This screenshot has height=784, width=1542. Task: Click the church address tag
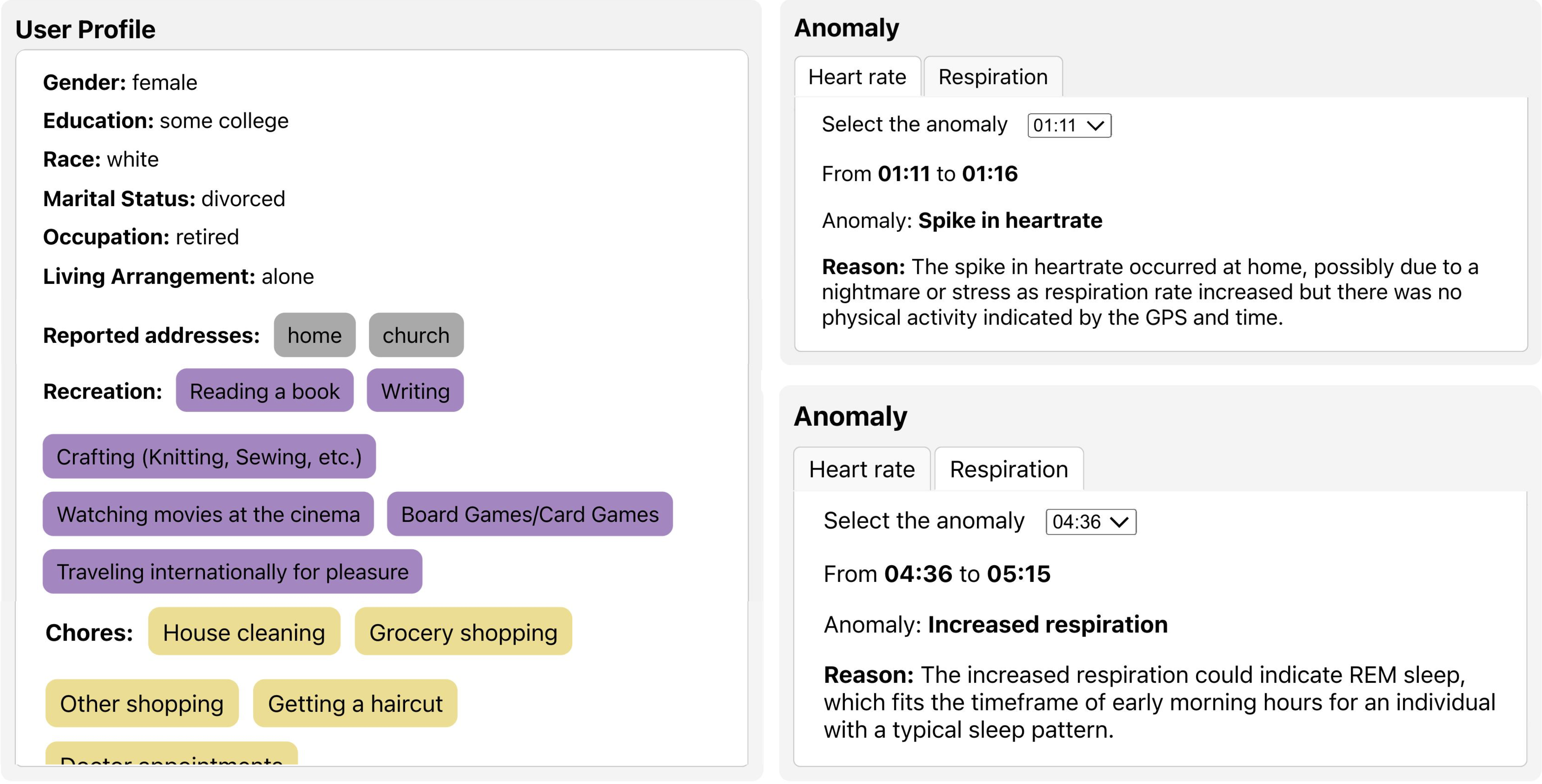[x=416, y=335]
